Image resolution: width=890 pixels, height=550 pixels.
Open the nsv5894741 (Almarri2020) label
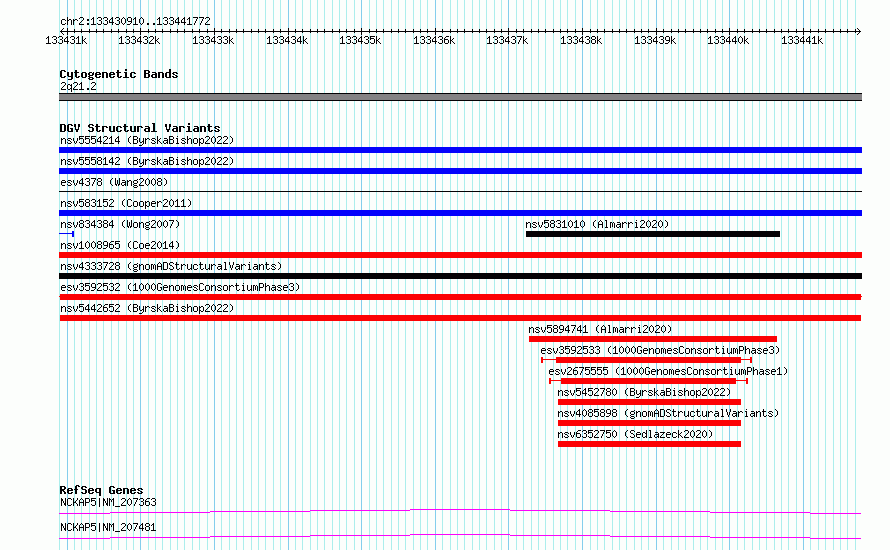(600, 329)
